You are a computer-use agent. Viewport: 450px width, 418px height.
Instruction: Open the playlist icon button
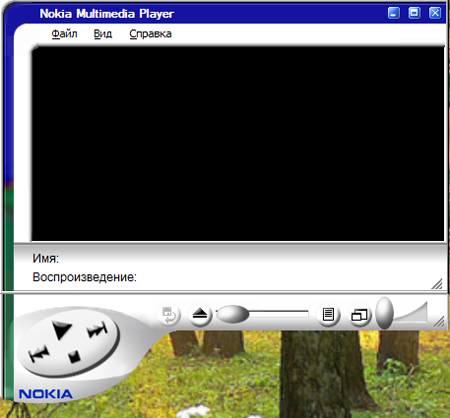(x=328, y=314)
